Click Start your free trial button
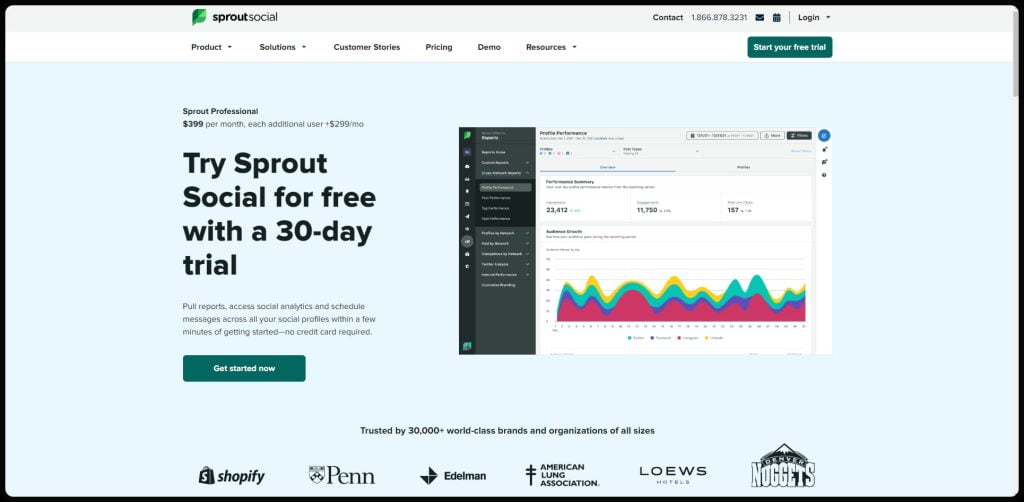Screen dimensions: 1024x502 [x=790, y=47]
